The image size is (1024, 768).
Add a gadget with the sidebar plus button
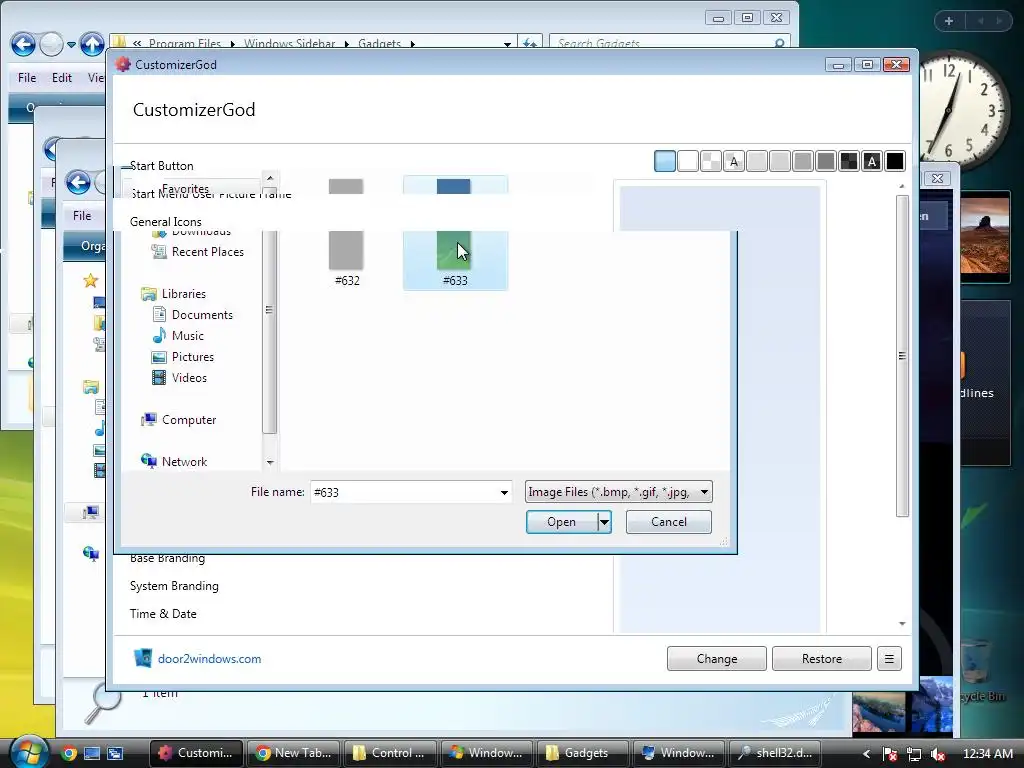tap(949, 21)
